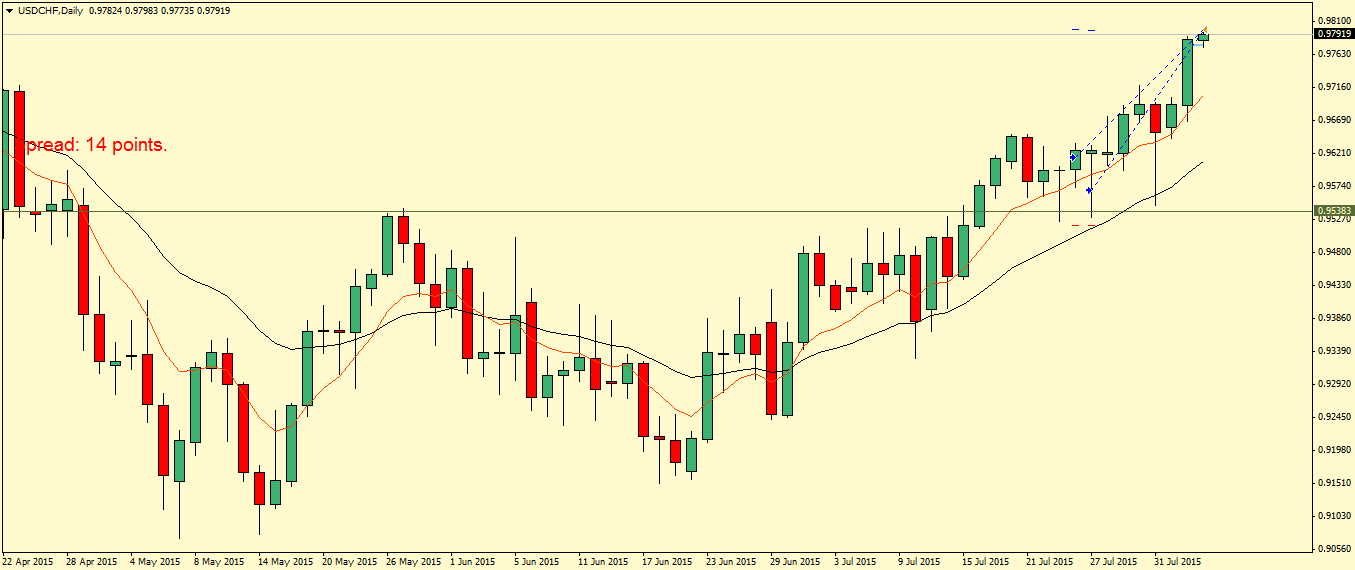Click the 0.95740 price scale label
The width and height of the screenshot is (1355, 570).
click(x=1335, y=185)
